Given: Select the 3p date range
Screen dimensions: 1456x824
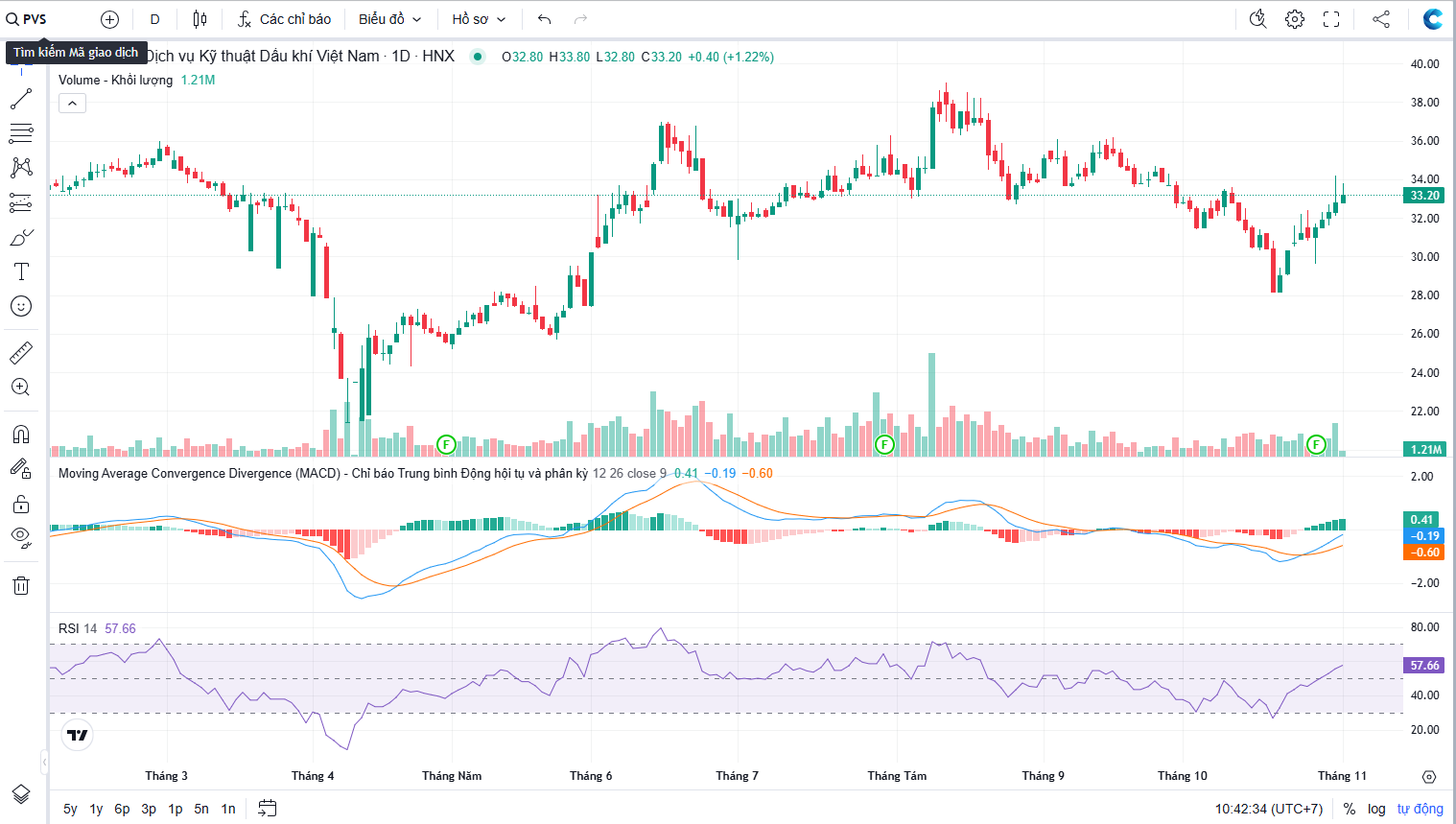Looking at the screenshot, I should click(149, 809).
